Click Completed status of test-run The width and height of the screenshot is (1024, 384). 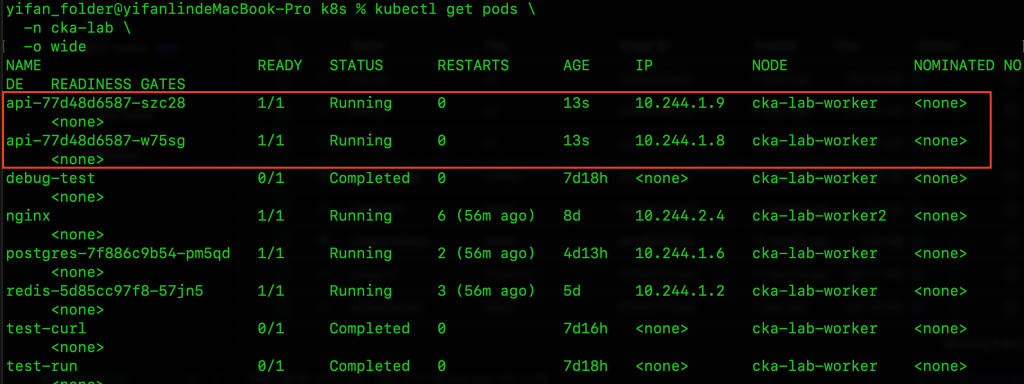point(369,366)
